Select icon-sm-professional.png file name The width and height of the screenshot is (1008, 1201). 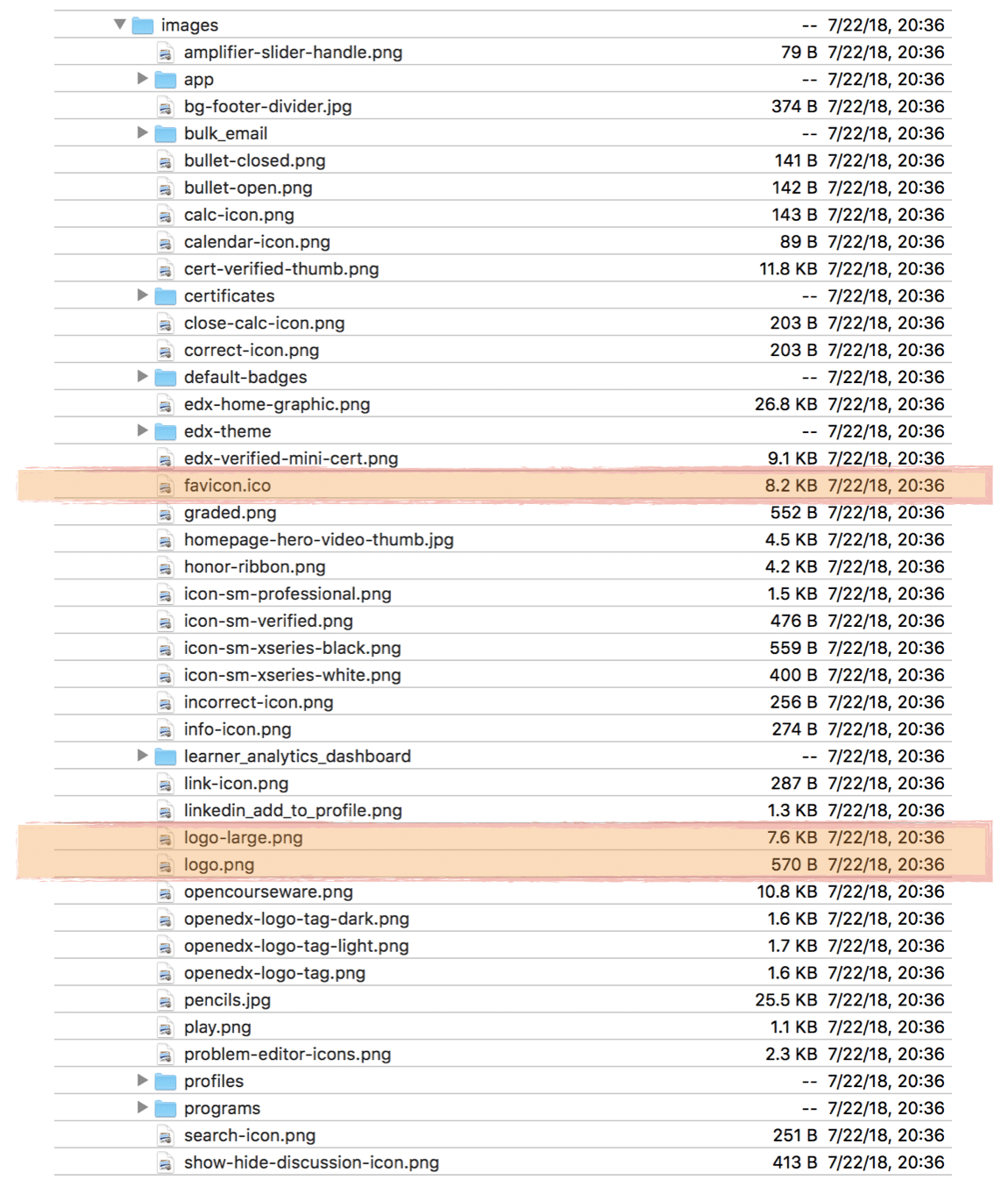(x=287, y=593)
